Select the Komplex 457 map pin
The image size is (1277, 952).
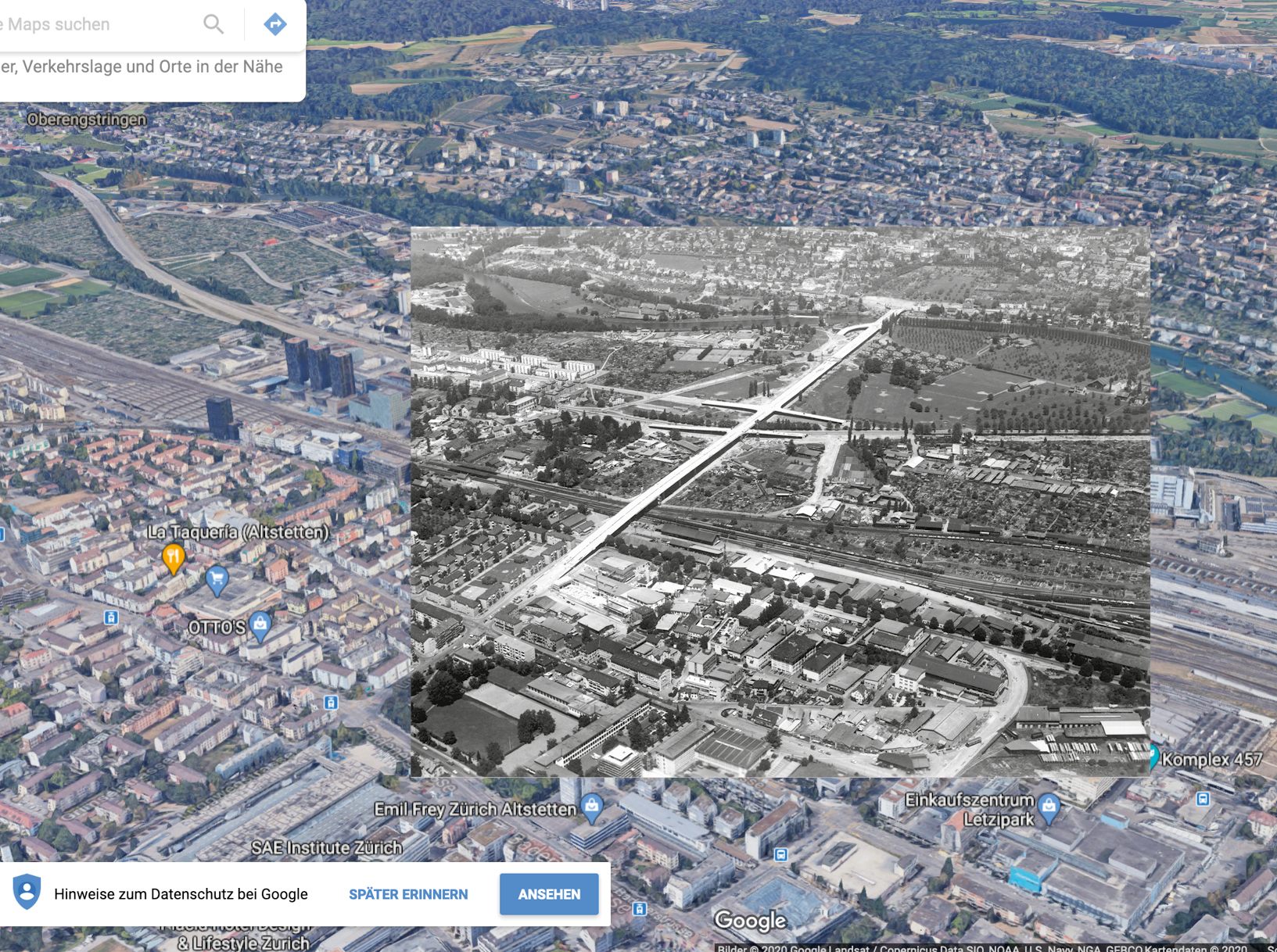[x=1153, y=757]
